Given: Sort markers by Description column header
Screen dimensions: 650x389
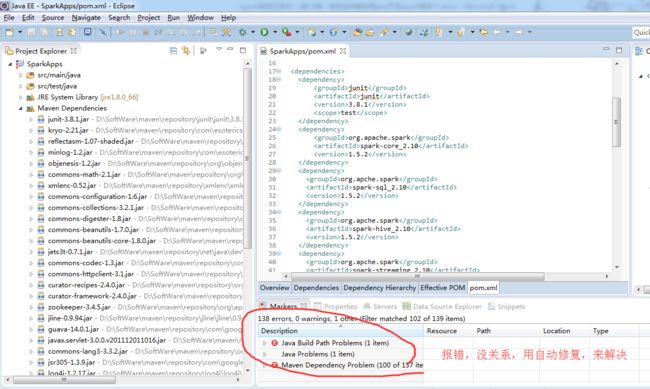Looking at the screenshot, I should click(x=340, y=331).
